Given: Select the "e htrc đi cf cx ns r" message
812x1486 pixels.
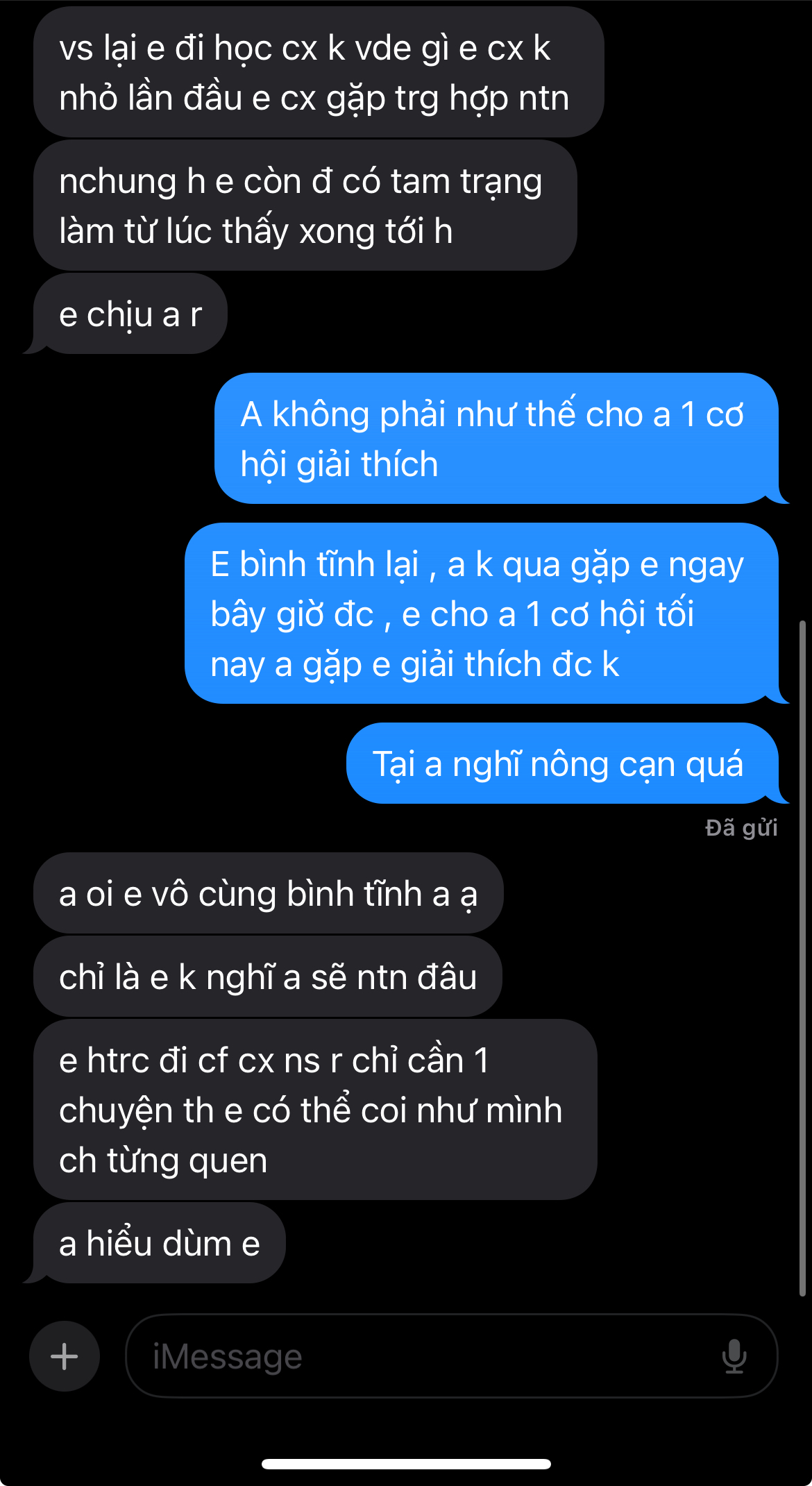Looking at the screenshot, I should [315, 1110].
